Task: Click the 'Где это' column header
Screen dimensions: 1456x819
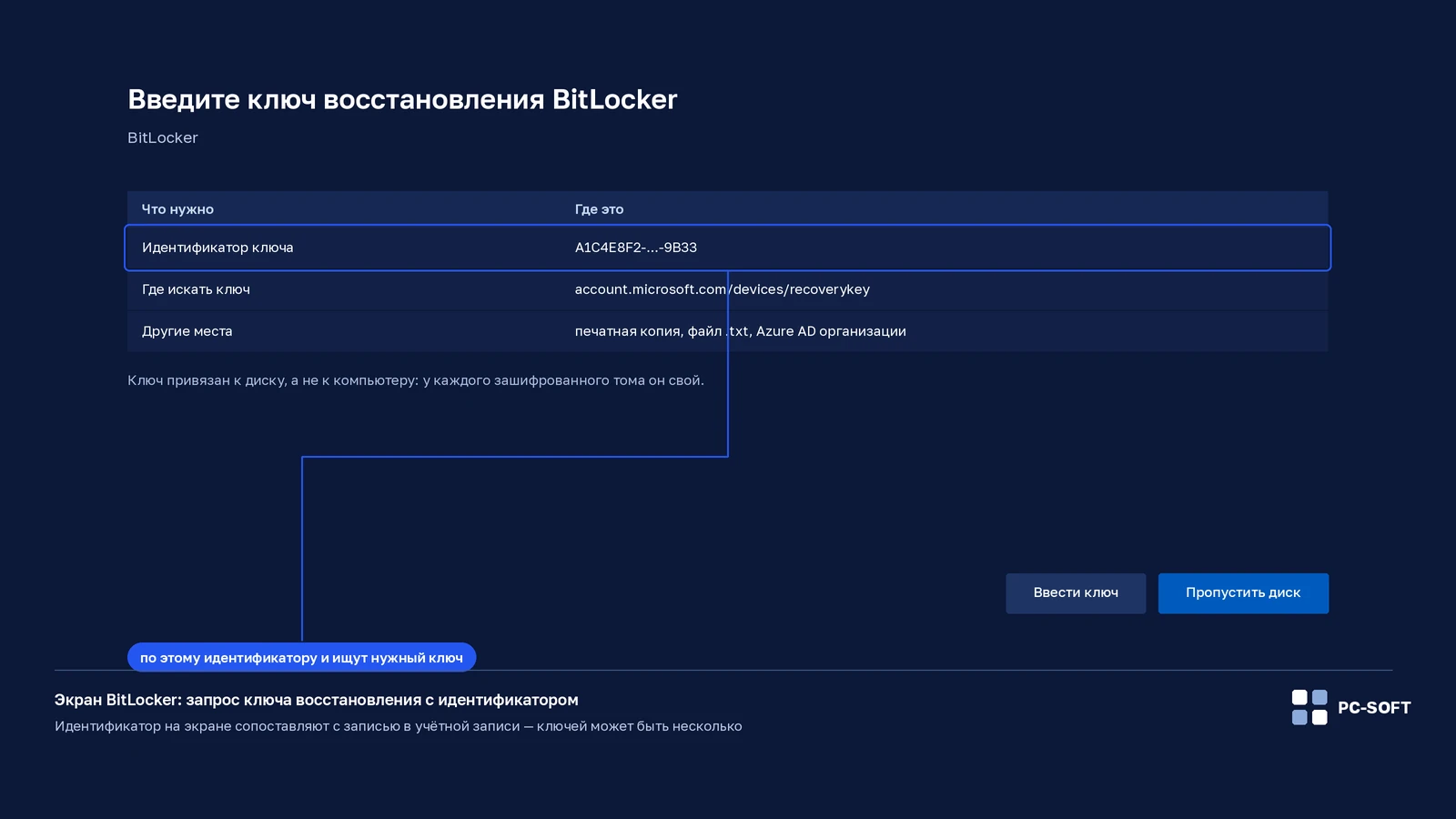Action: point(600,209)
